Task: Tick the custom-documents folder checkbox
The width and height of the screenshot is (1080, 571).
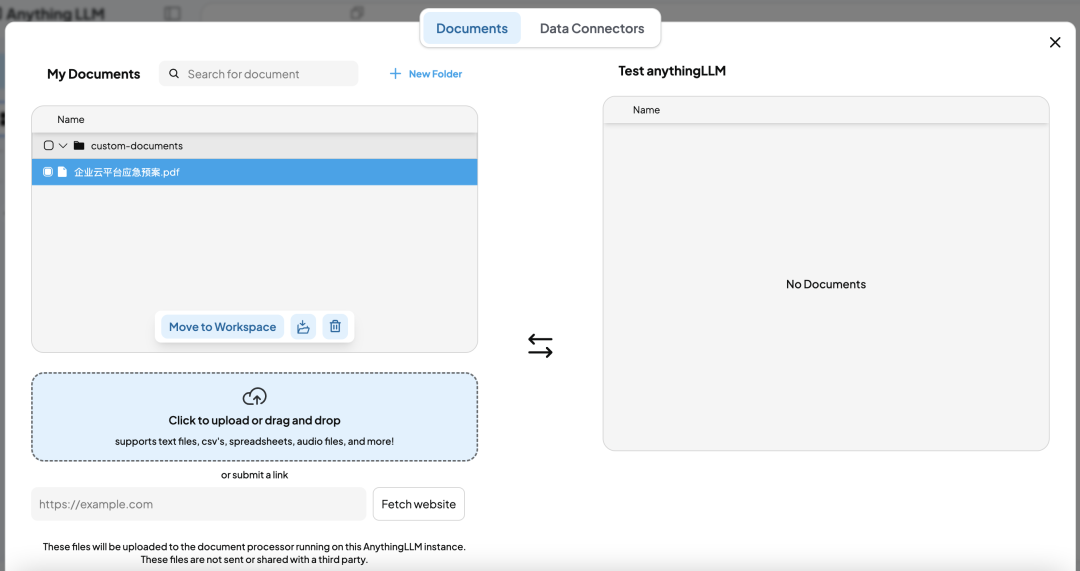Action: tap(48, 145)
